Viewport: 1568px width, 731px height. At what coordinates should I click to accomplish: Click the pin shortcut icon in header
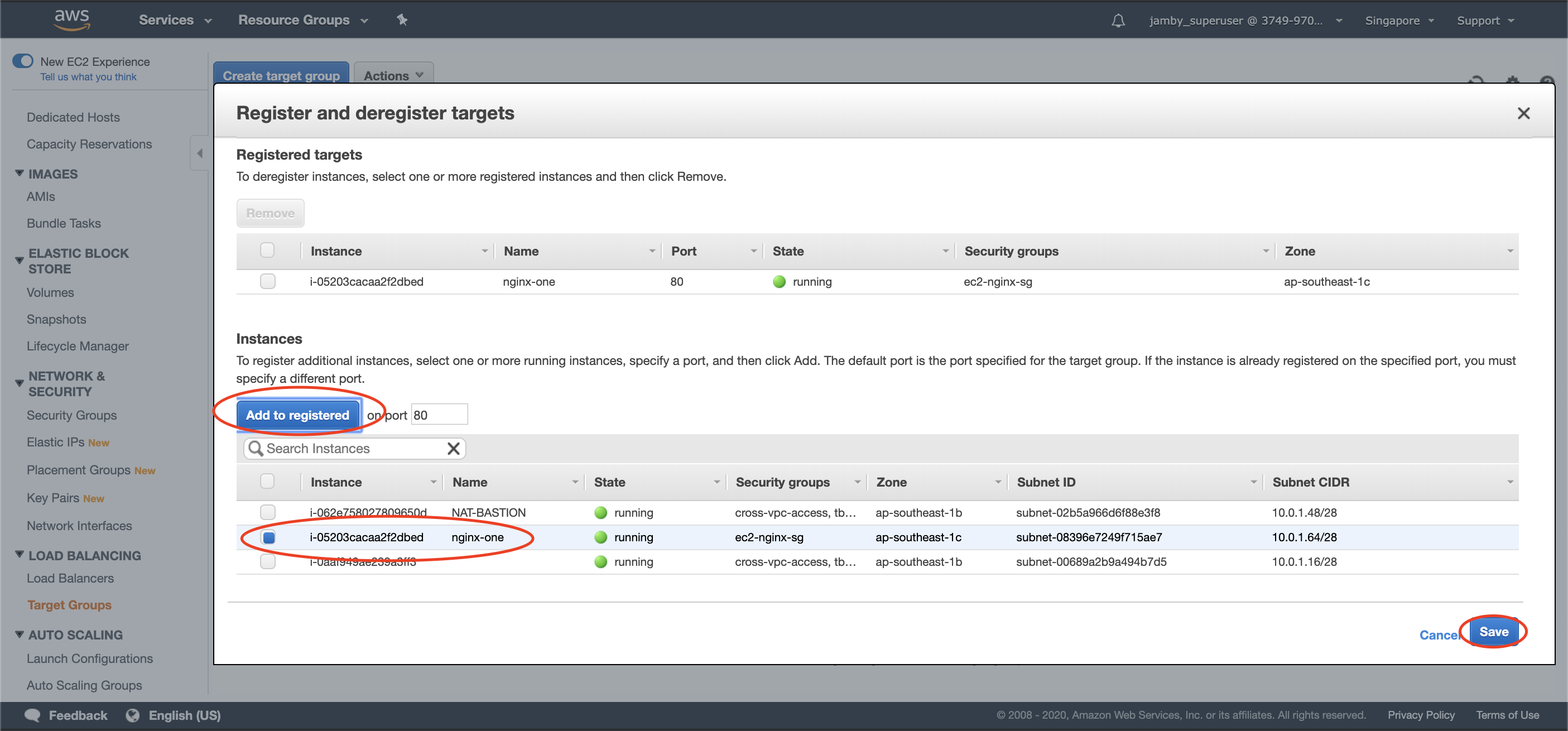click(x=402, y=20)
